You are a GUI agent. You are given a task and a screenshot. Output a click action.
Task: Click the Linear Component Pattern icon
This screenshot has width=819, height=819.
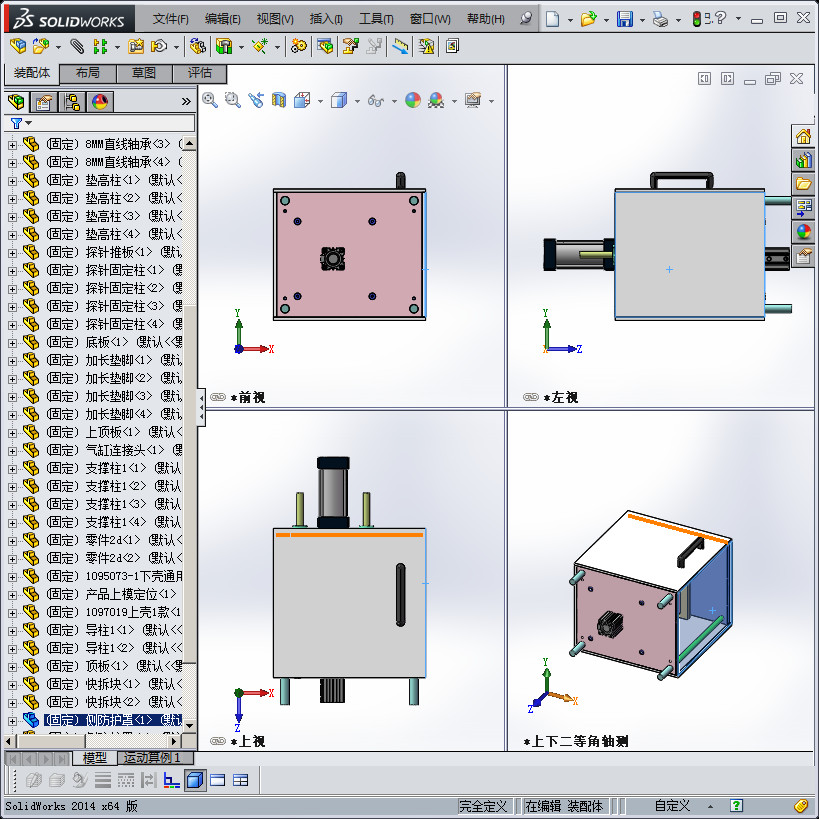100,46
